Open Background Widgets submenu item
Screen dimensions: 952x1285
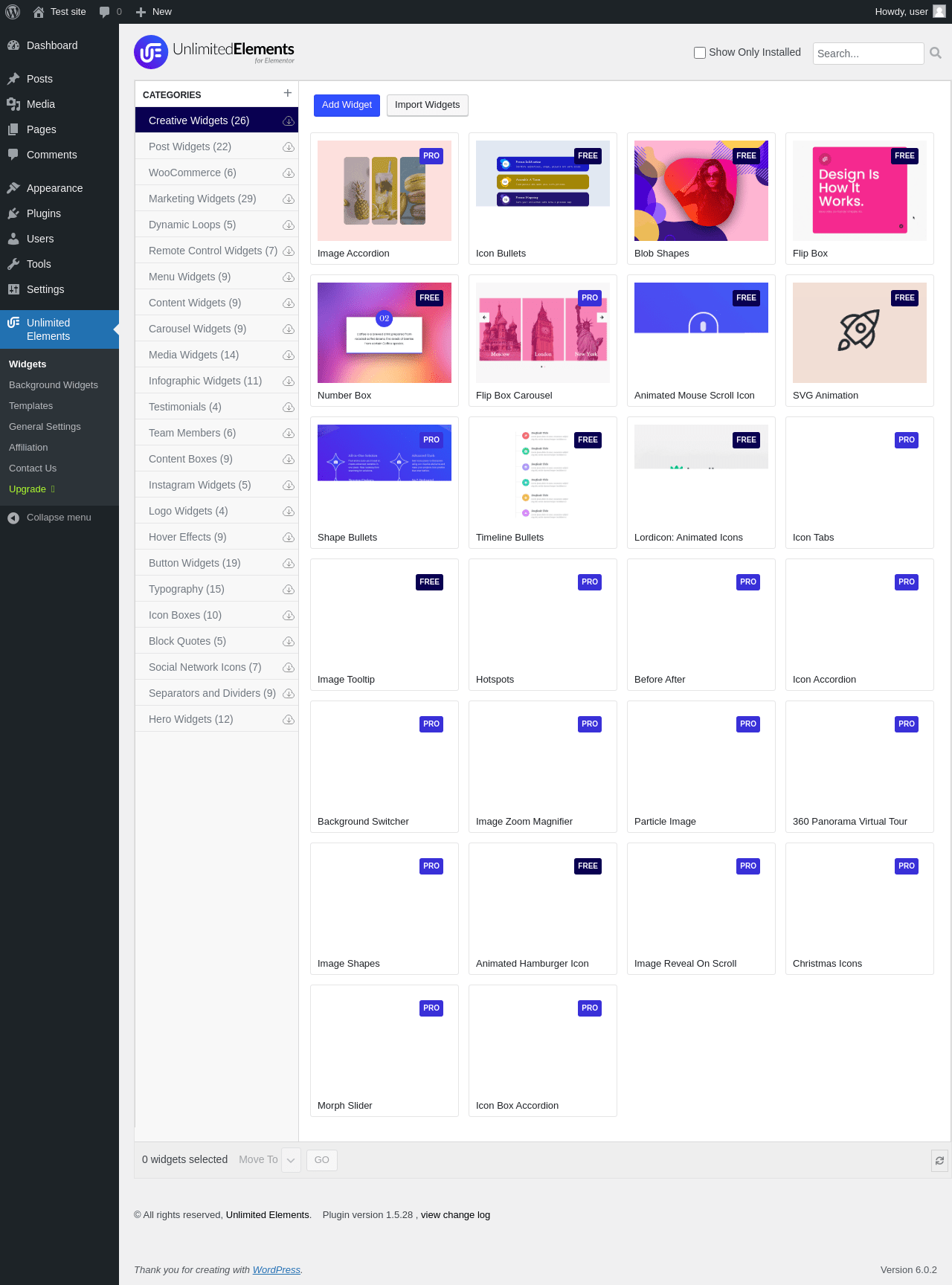pos(54,385)
